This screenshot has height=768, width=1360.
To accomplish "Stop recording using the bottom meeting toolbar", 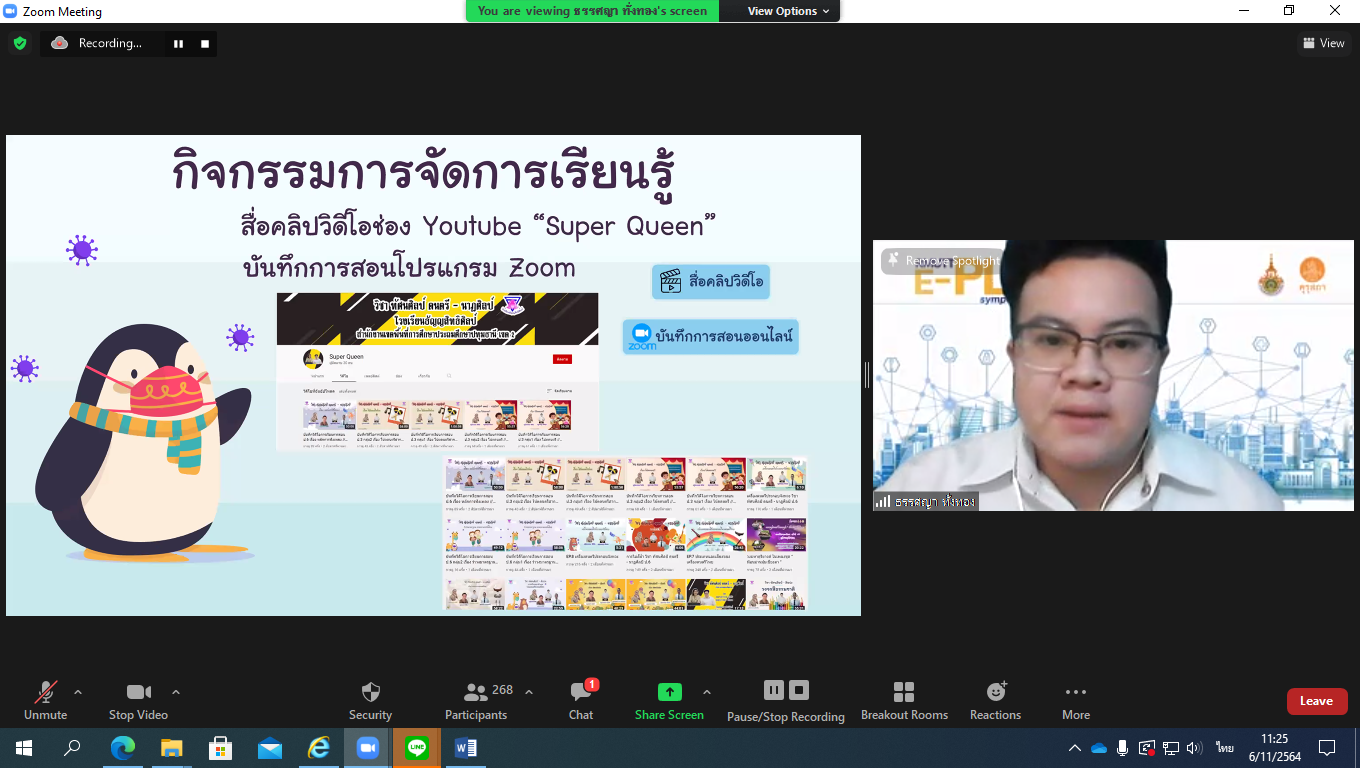I will [x=798, y=690].
